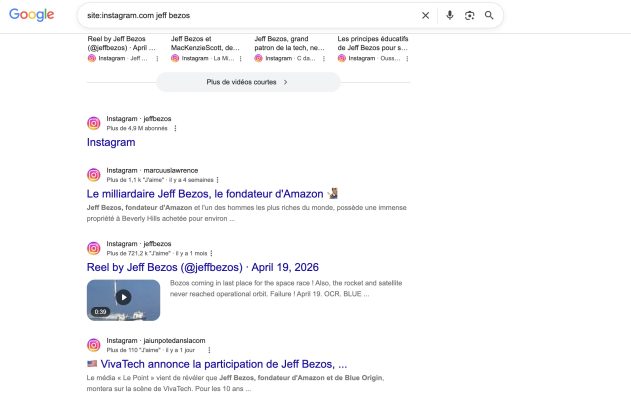Image resolution: width=631 pixels, height=400 pixels.
Task: Open Google Lens image search icon
Action: pyautogui.click(x=469, y=15)
